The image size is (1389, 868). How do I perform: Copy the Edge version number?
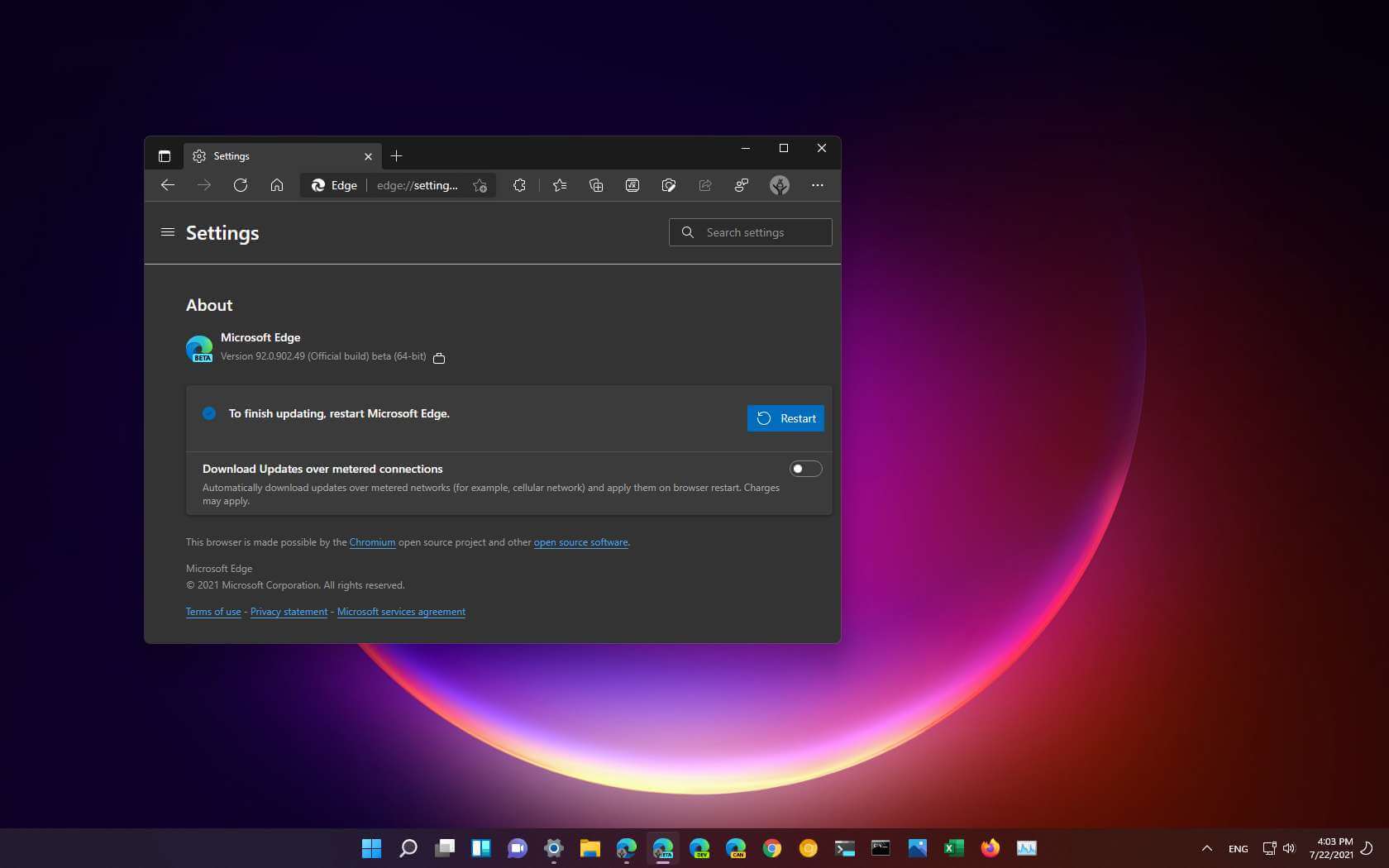(439, 358)
